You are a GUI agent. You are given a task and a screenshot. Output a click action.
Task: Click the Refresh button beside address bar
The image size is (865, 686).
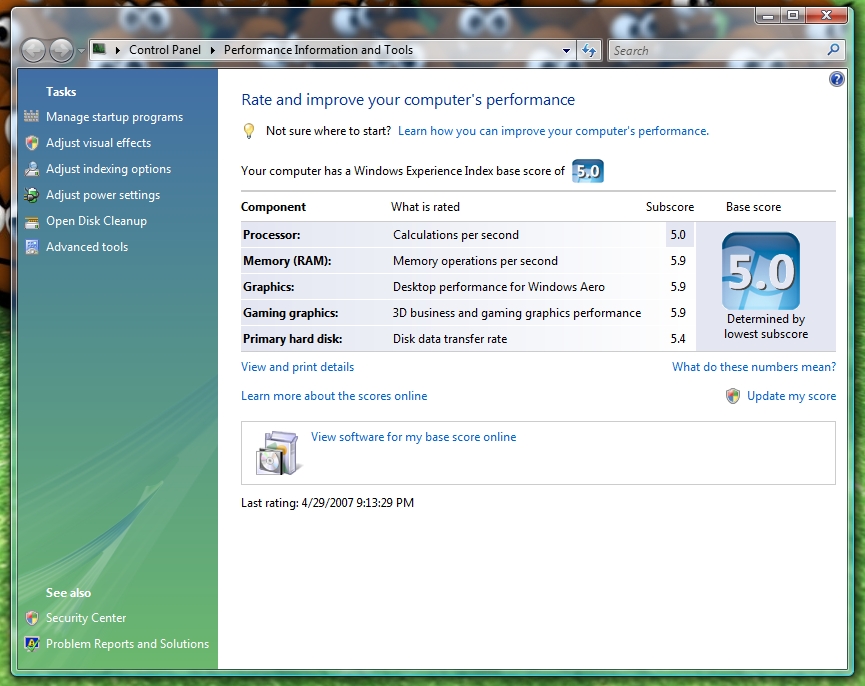point(589,51)
